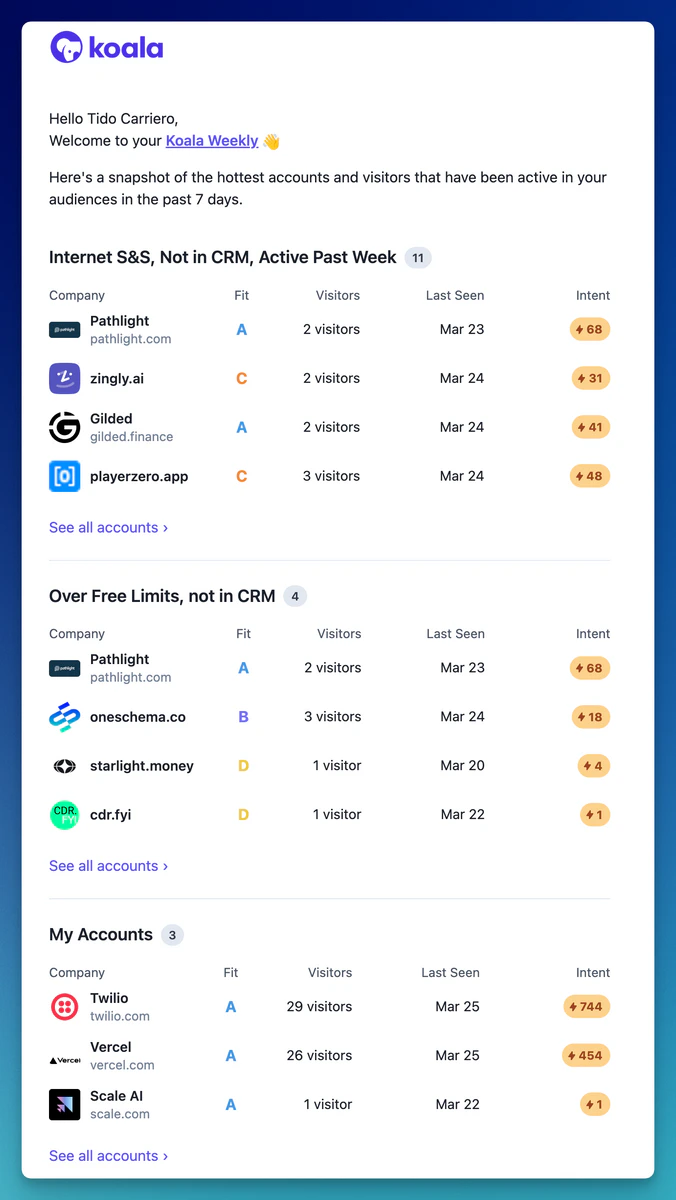
Task: Open the twilio.com domain text
Action: point(120,1016)
